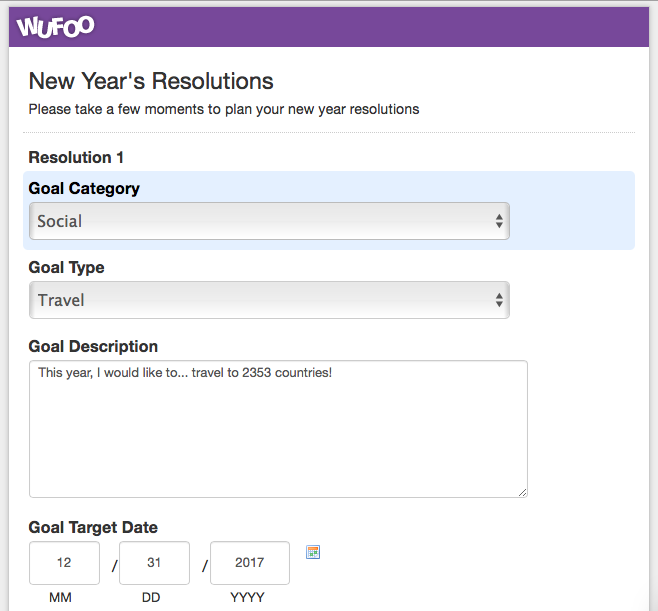This screenshot has height=611, width=658.
Task: Click the month field containing 12
Action: pos(64,563)
